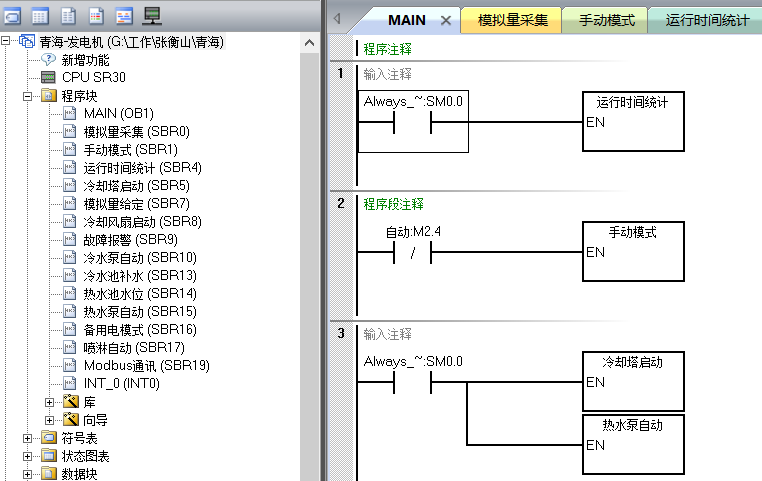This screenshot has width=762, height=481.
Task: Click the icon beside INT_0 (INT0)
Action: [69, 383]
